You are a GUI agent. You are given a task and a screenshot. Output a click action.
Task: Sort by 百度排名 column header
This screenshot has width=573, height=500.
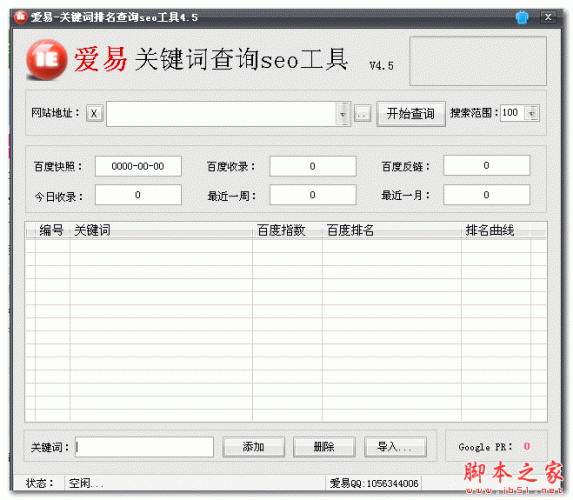tap(392, 231)
